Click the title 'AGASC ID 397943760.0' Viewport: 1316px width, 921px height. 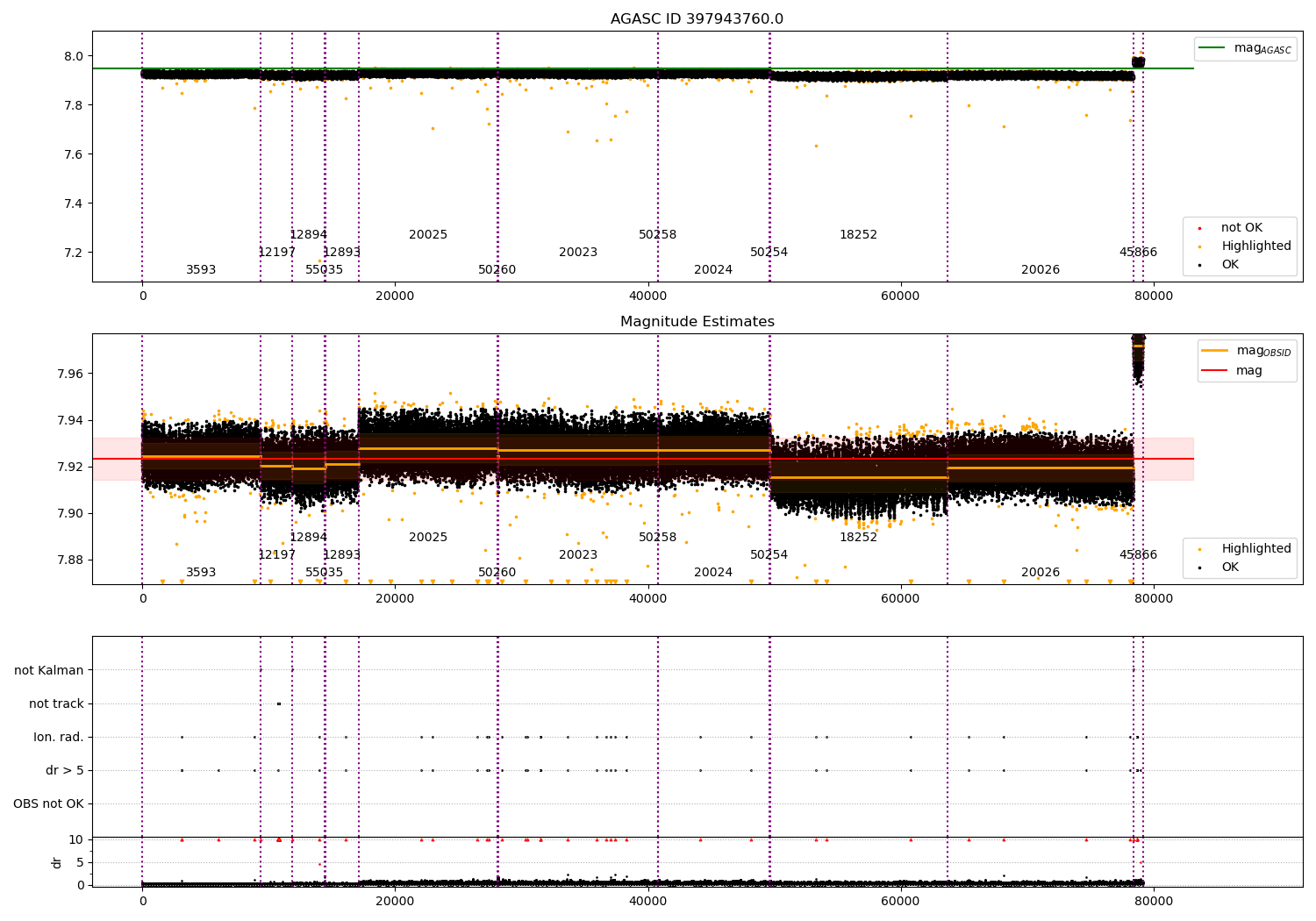point(697,19)
